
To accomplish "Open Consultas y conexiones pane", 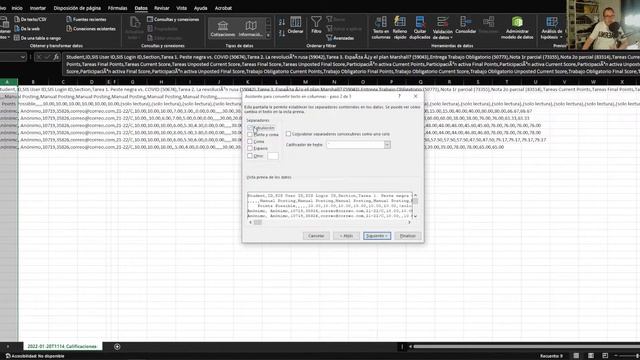I will pyautogui.click(x=173, y=19).
